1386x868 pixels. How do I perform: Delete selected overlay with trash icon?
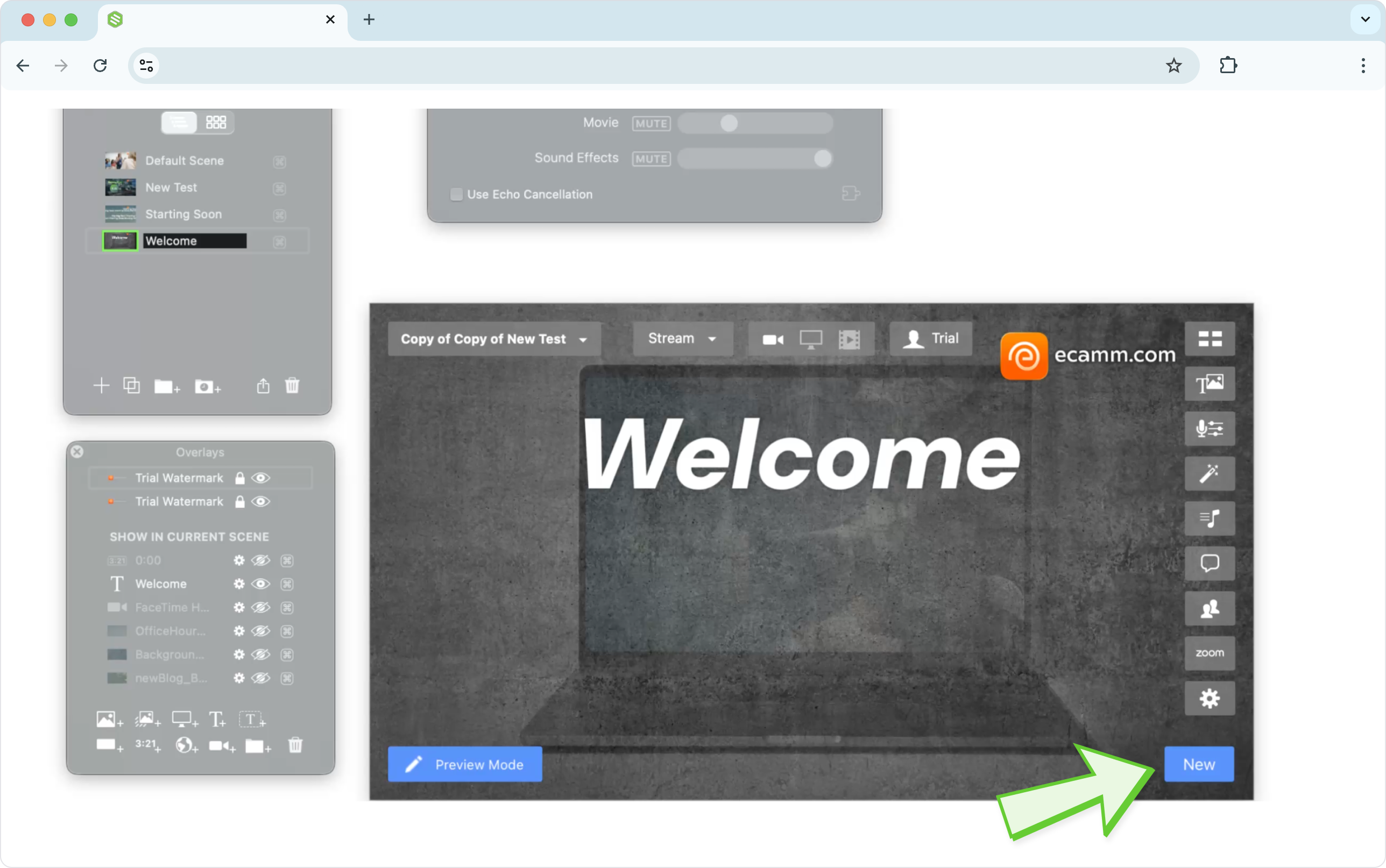point(295,745)
